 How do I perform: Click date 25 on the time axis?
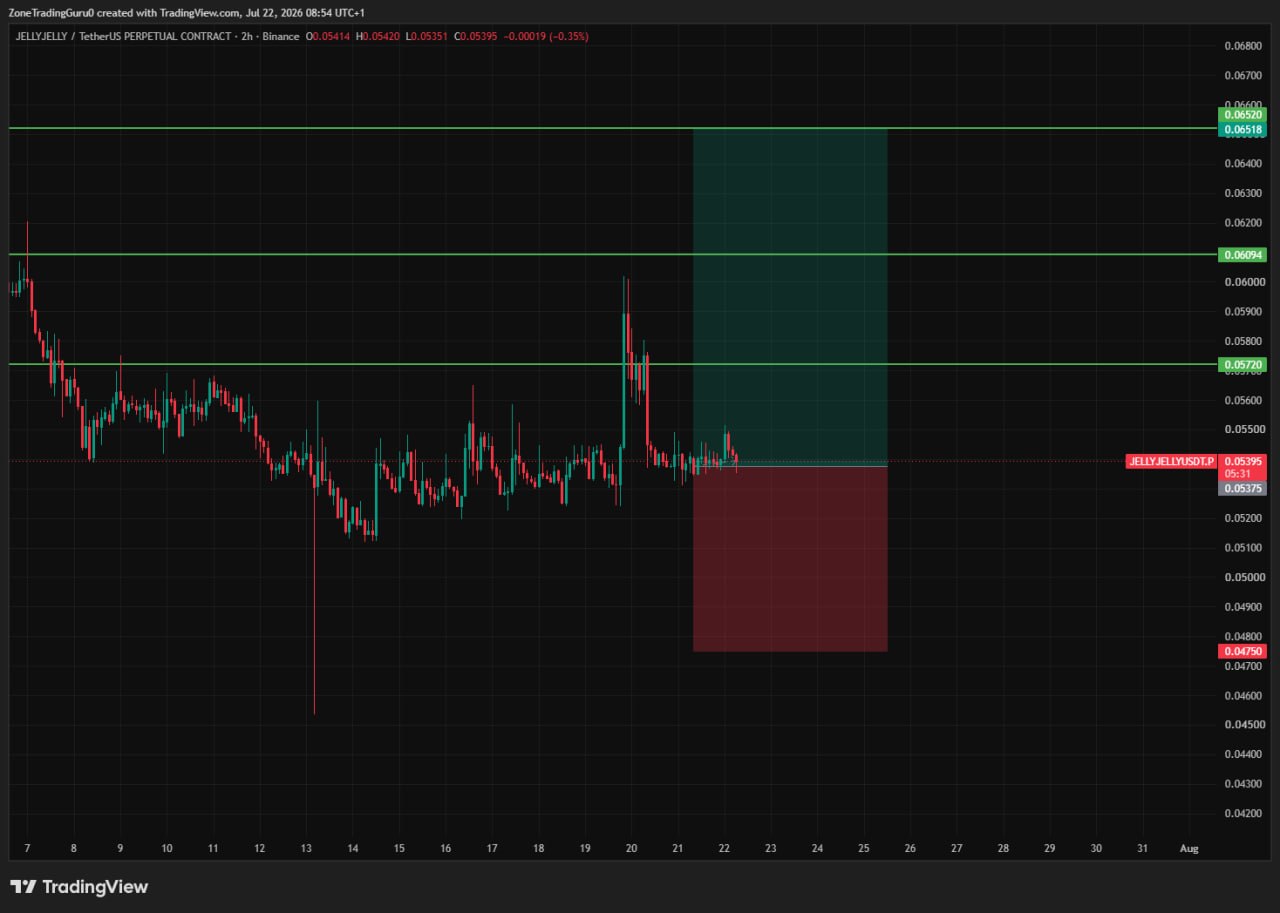(x=864, y=848)
